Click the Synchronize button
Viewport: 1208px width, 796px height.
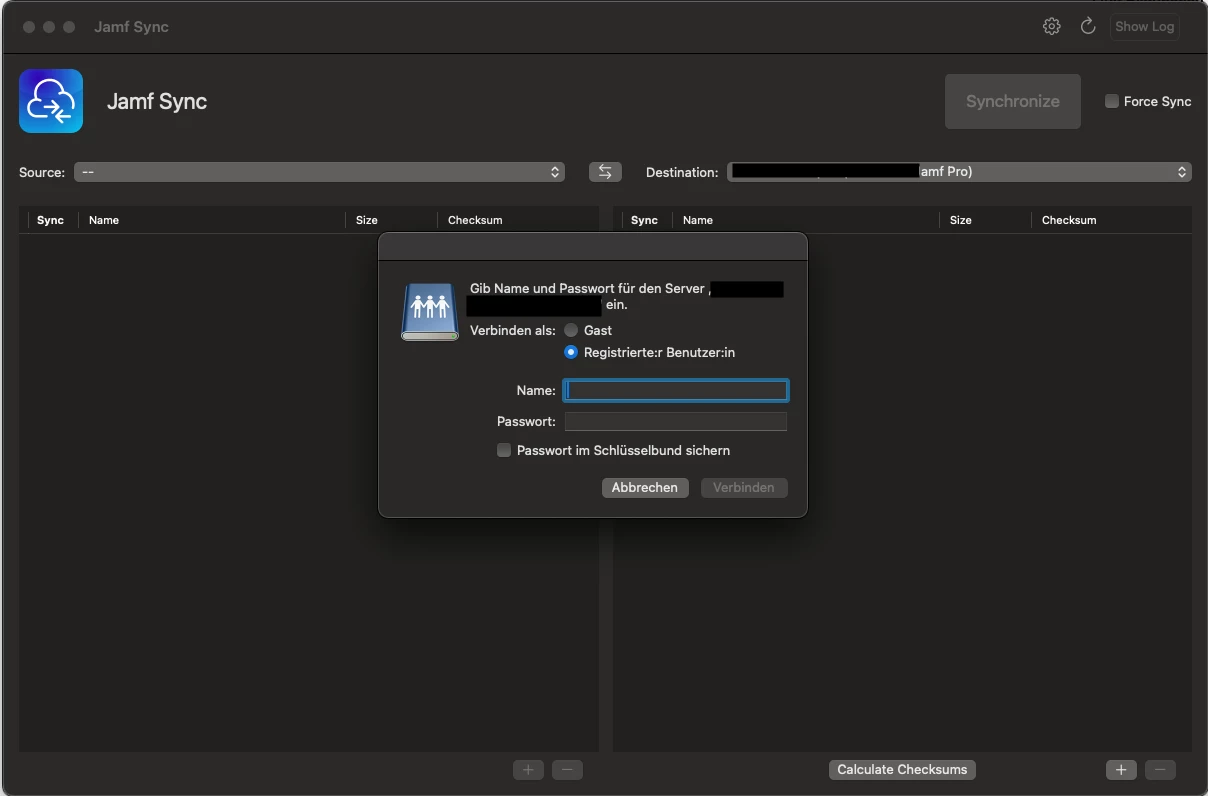tap(1013, 101)
